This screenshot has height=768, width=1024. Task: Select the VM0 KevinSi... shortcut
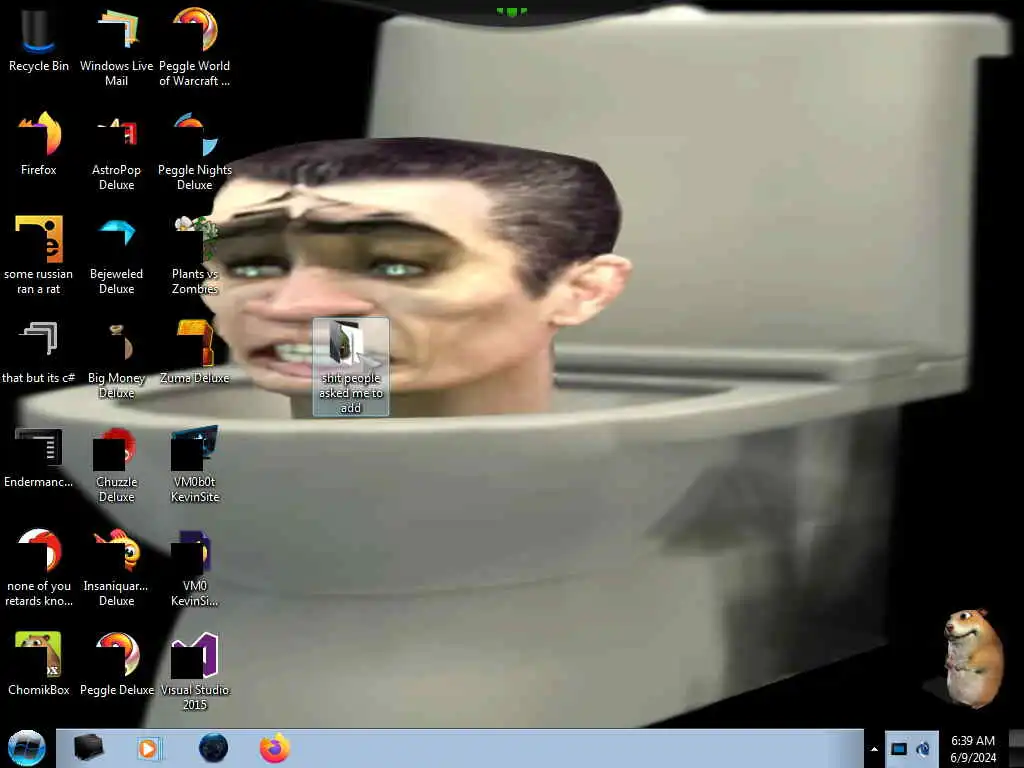point(195,568)
